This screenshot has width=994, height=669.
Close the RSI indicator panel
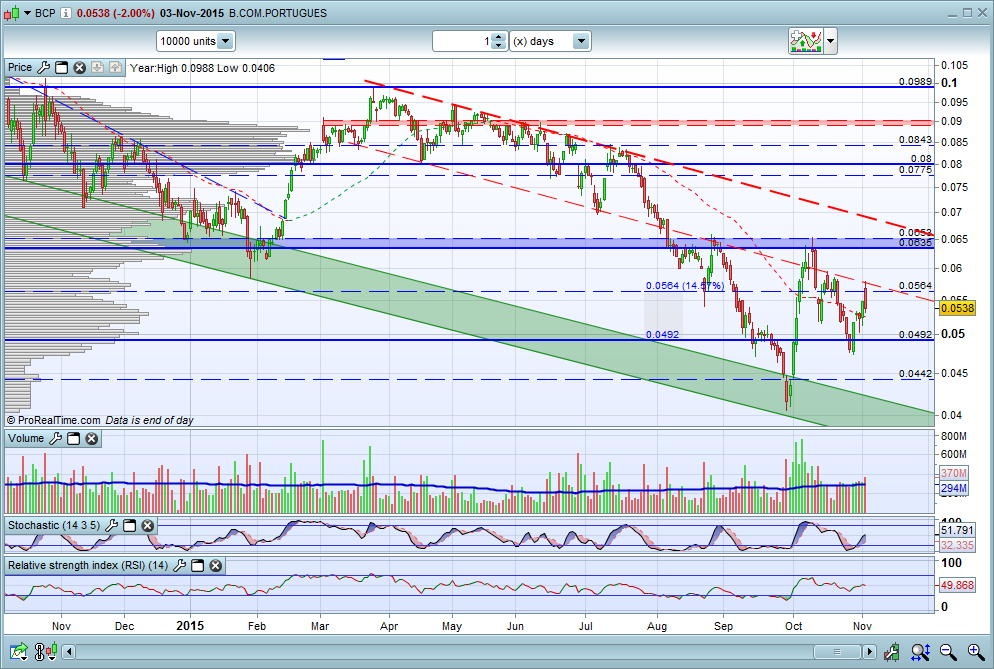tap(216, 565)
